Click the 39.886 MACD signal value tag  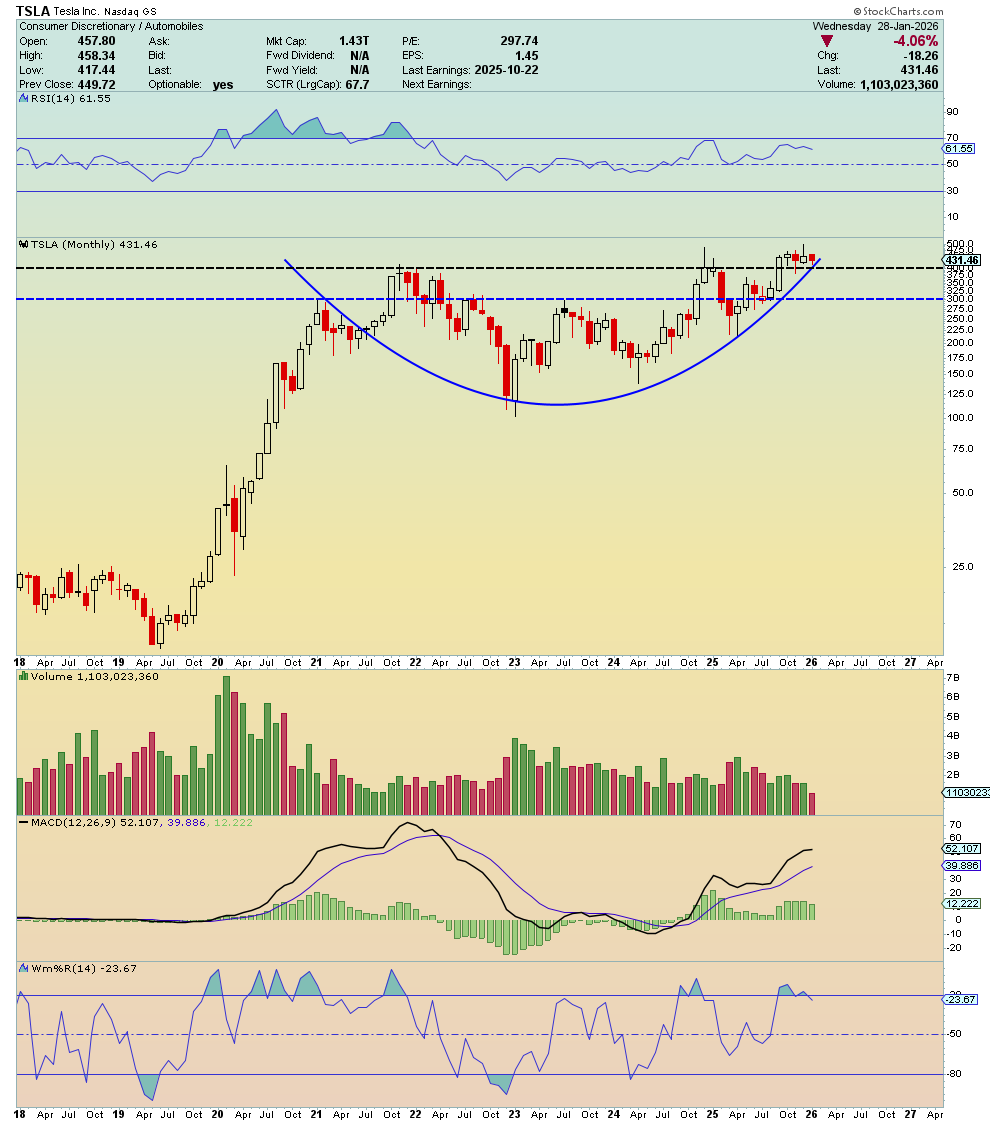pos(960,866)
